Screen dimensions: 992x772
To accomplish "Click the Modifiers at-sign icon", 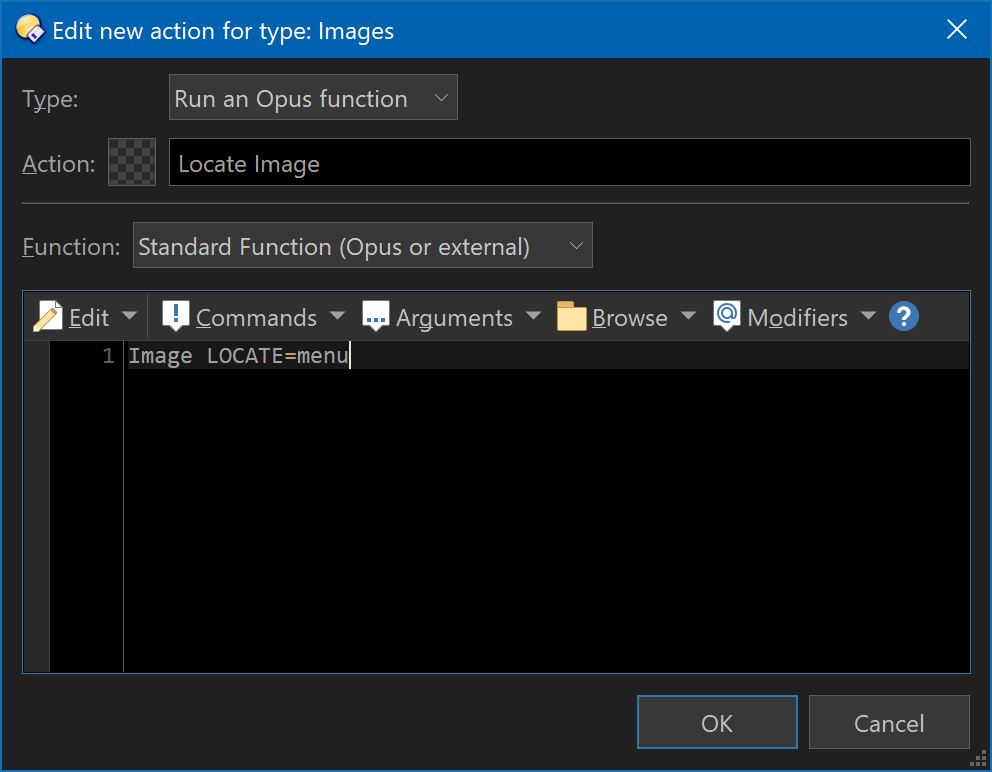I will [727, 316].
